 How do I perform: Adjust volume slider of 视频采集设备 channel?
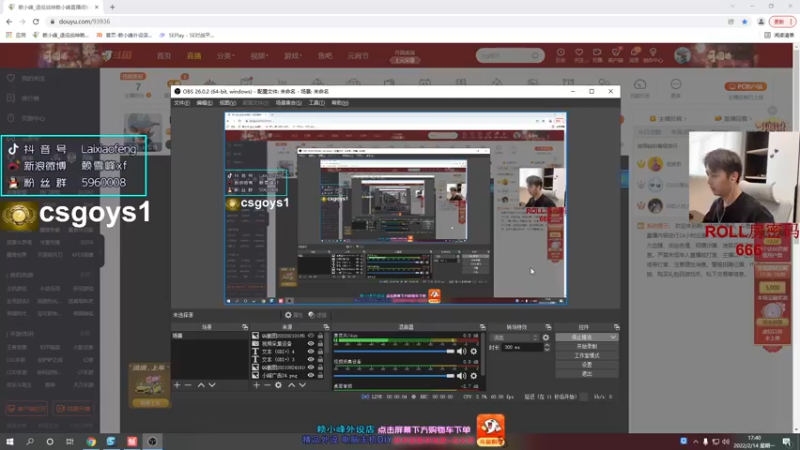coord(394,376)
